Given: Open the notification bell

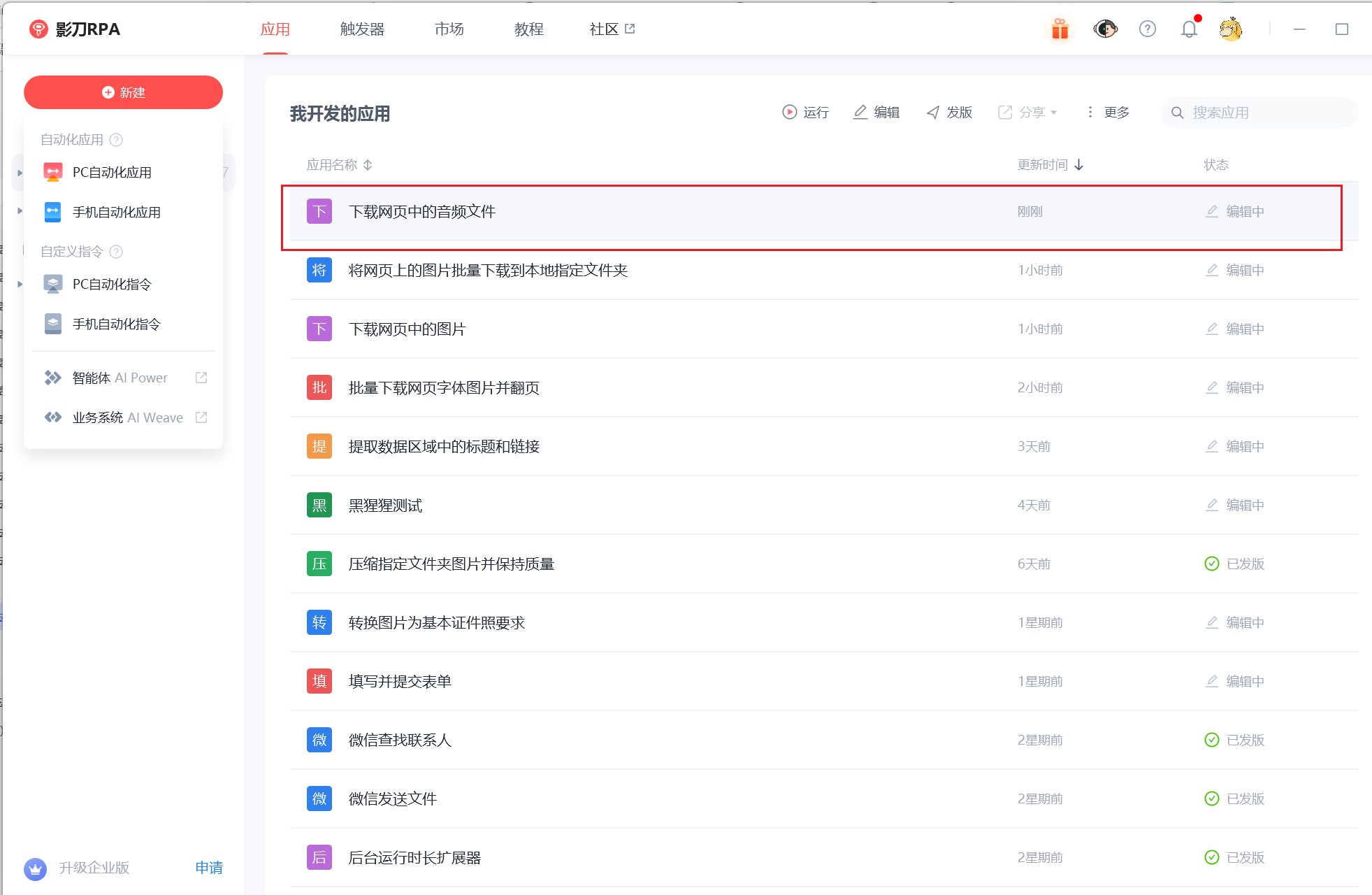Looking at the screenshot, I should 1188,29.
